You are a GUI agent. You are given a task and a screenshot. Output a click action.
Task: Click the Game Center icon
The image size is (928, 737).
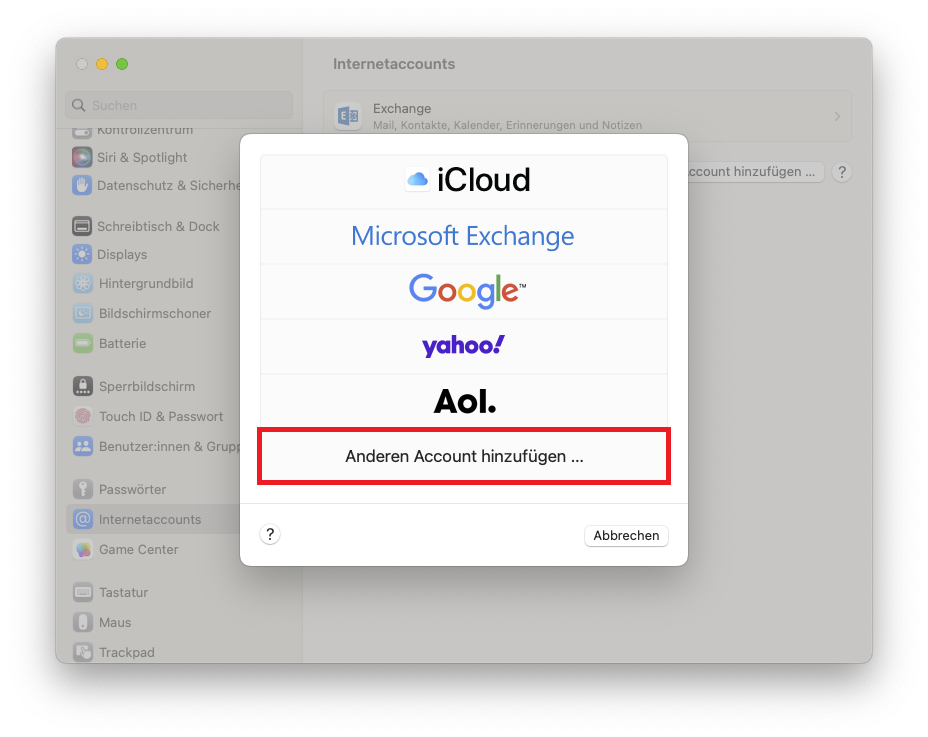pos(81,549)
